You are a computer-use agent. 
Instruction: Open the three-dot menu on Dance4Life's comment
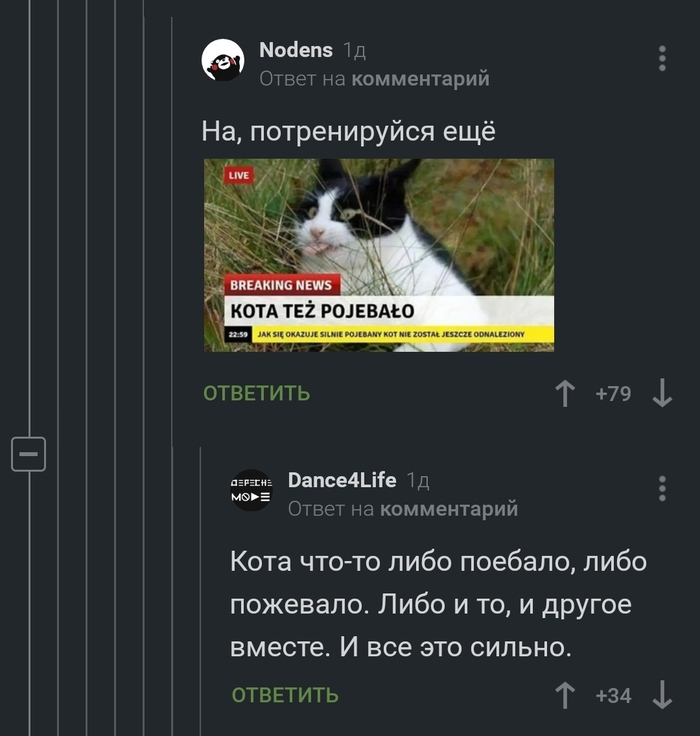point(662,489)
